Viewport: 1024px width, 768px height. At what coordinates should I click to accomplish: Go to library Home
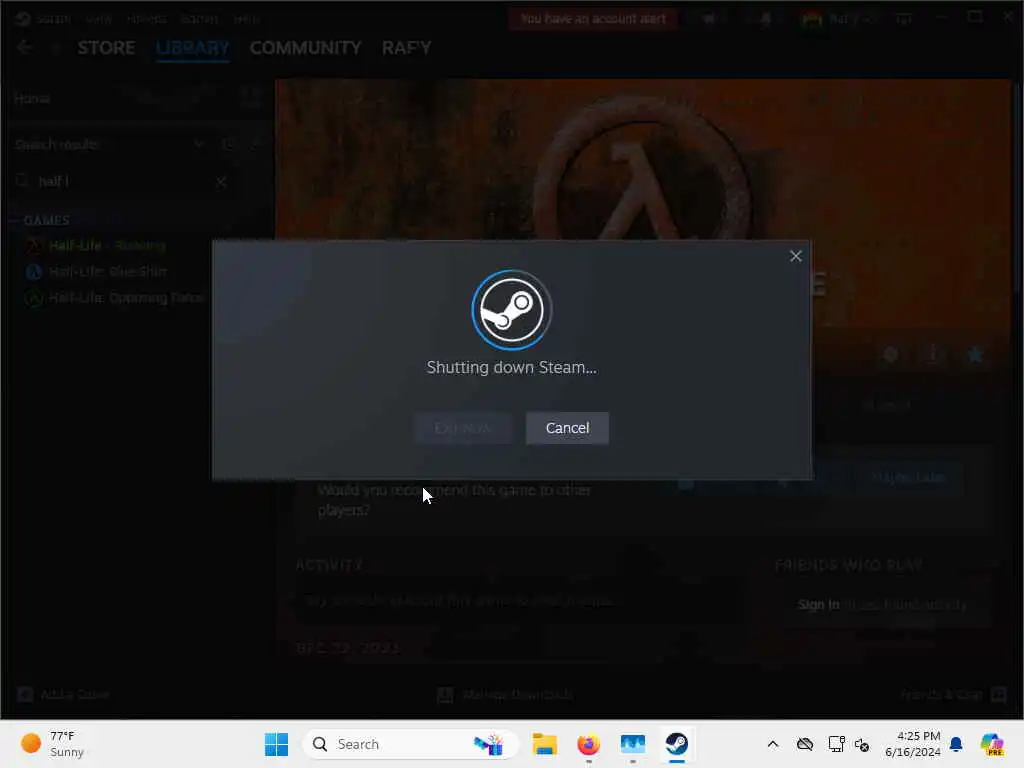[x=31, y=99]
